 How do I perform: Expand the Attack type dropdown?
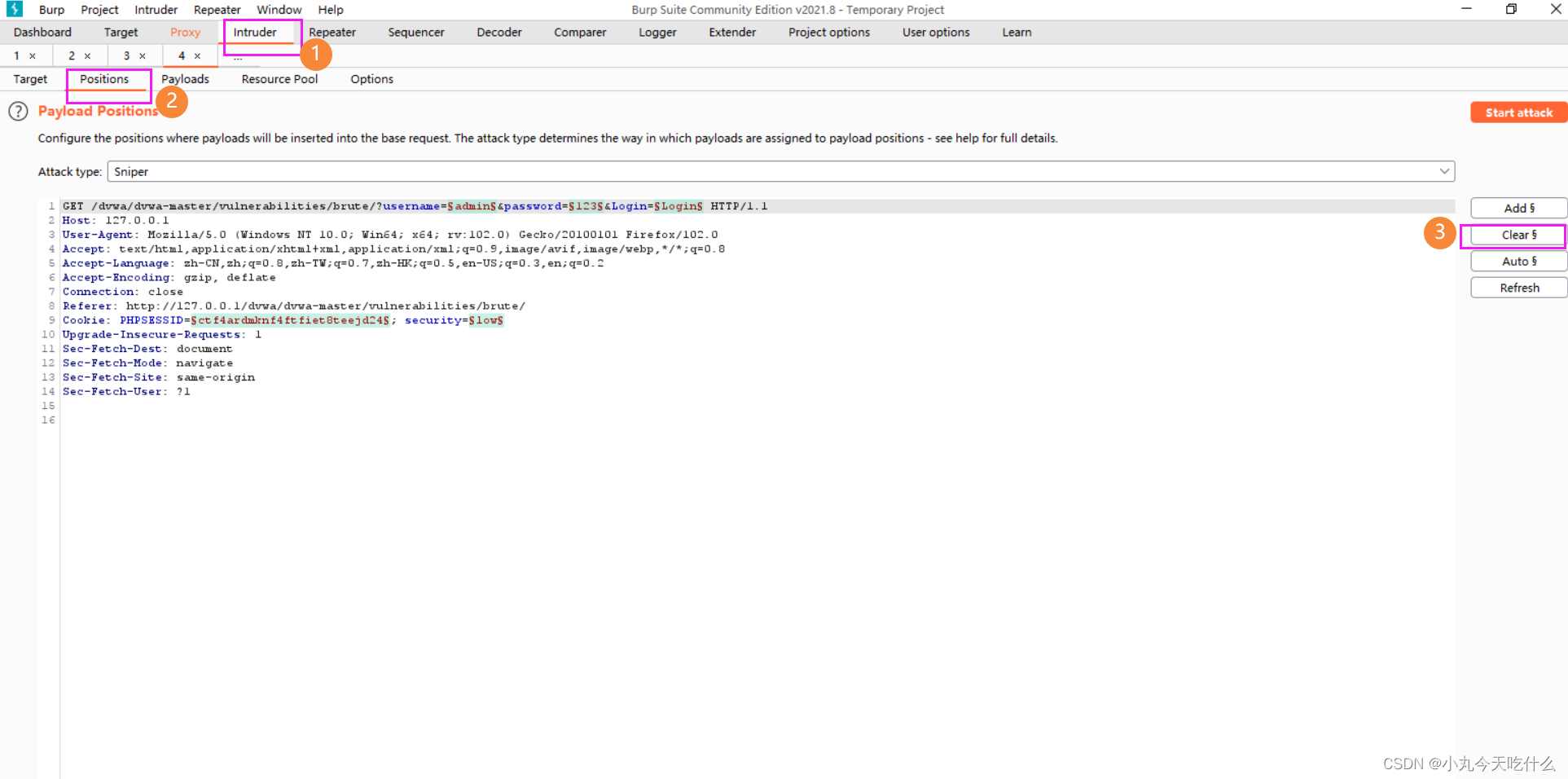click(x=1444, y=171)
